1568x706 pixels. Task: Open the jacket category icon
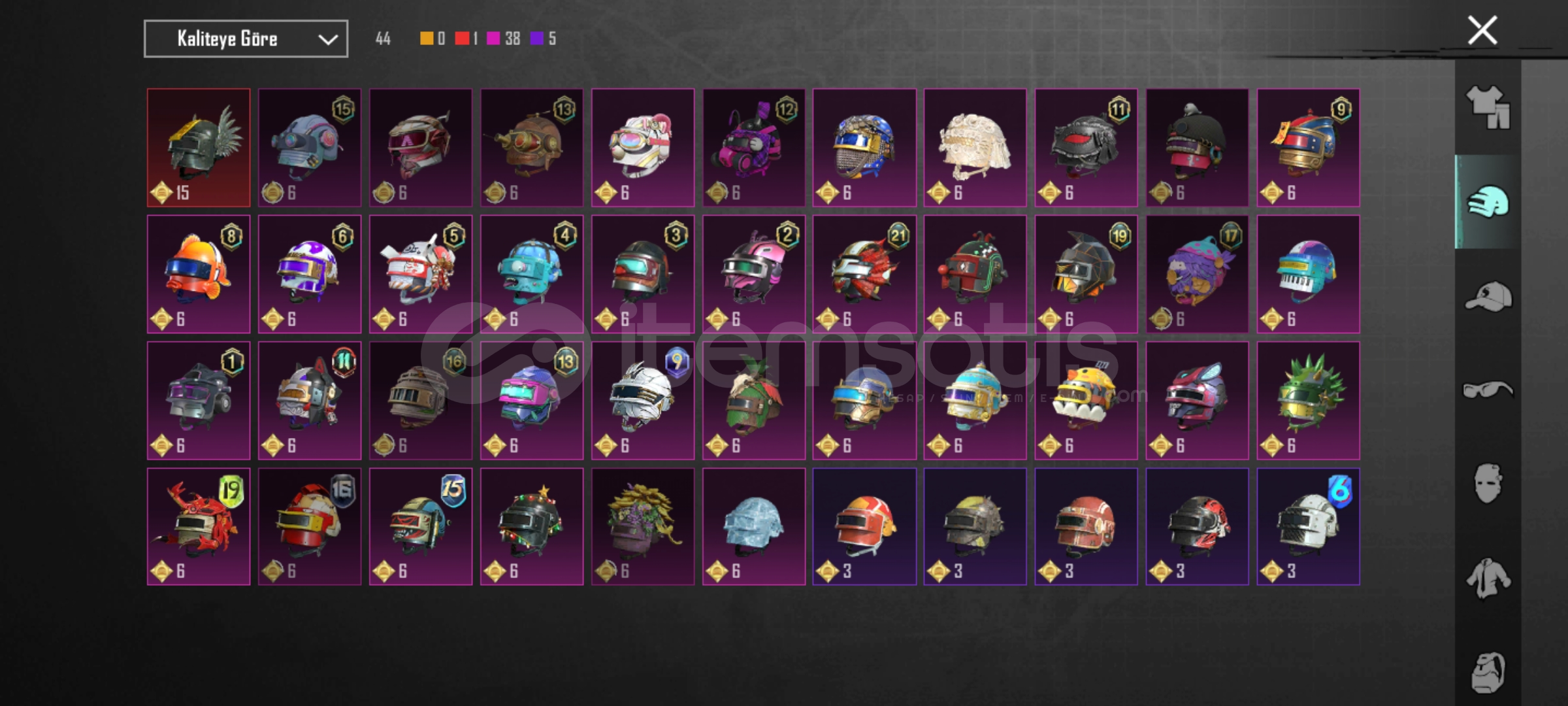(1488, 579)
